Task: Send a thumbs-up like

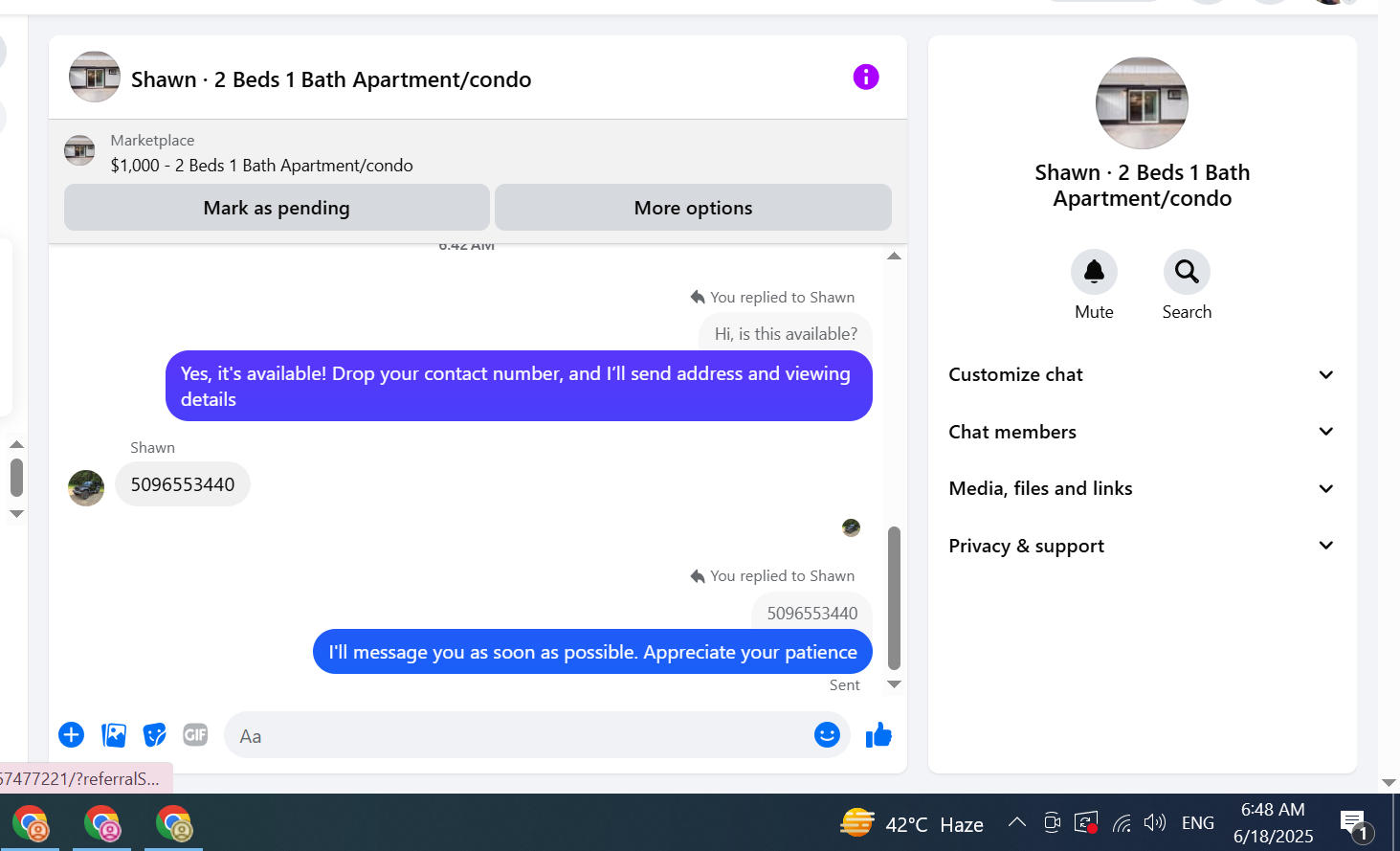Action: 878,735
